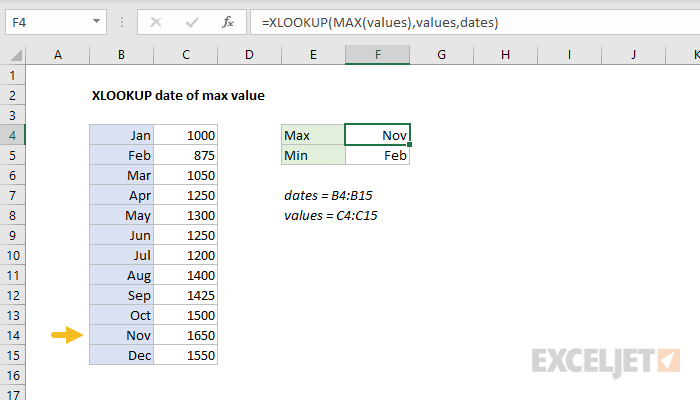The height and width of the screenshot is (400, 700).
Task: Select column H header
Action: (x=505, y=55)
